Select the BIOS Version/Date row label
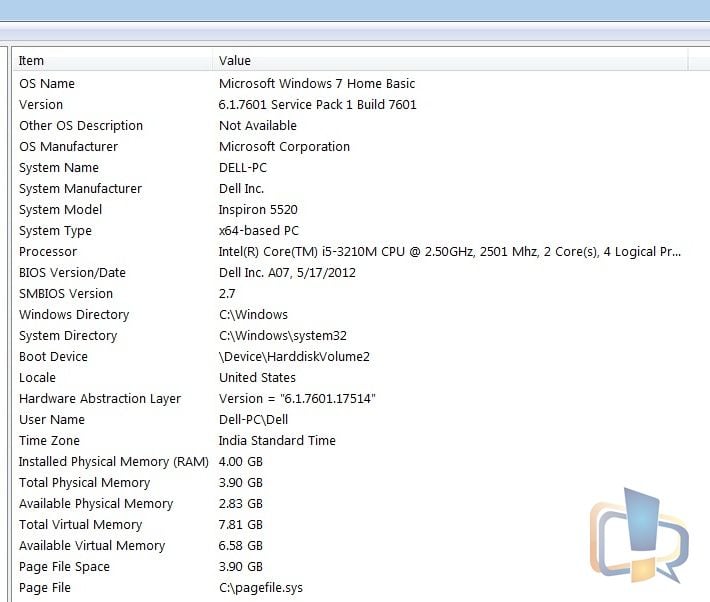Image resolution: width=710 pixels, height=602 pixels. point(72,273)
